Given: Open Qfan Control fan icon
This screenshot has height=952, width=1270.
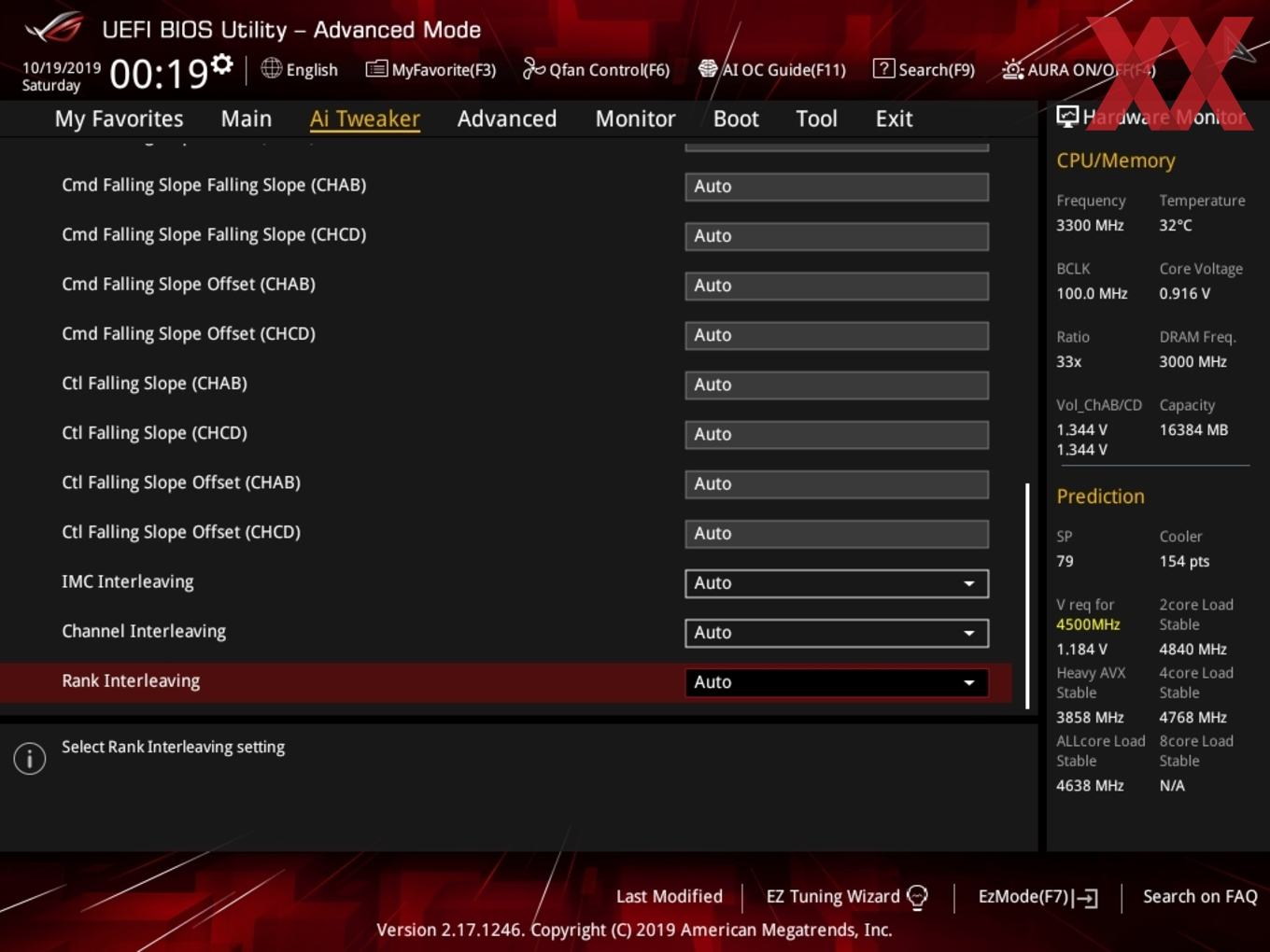Looking at the screenshot, I should tap(533, 69).
